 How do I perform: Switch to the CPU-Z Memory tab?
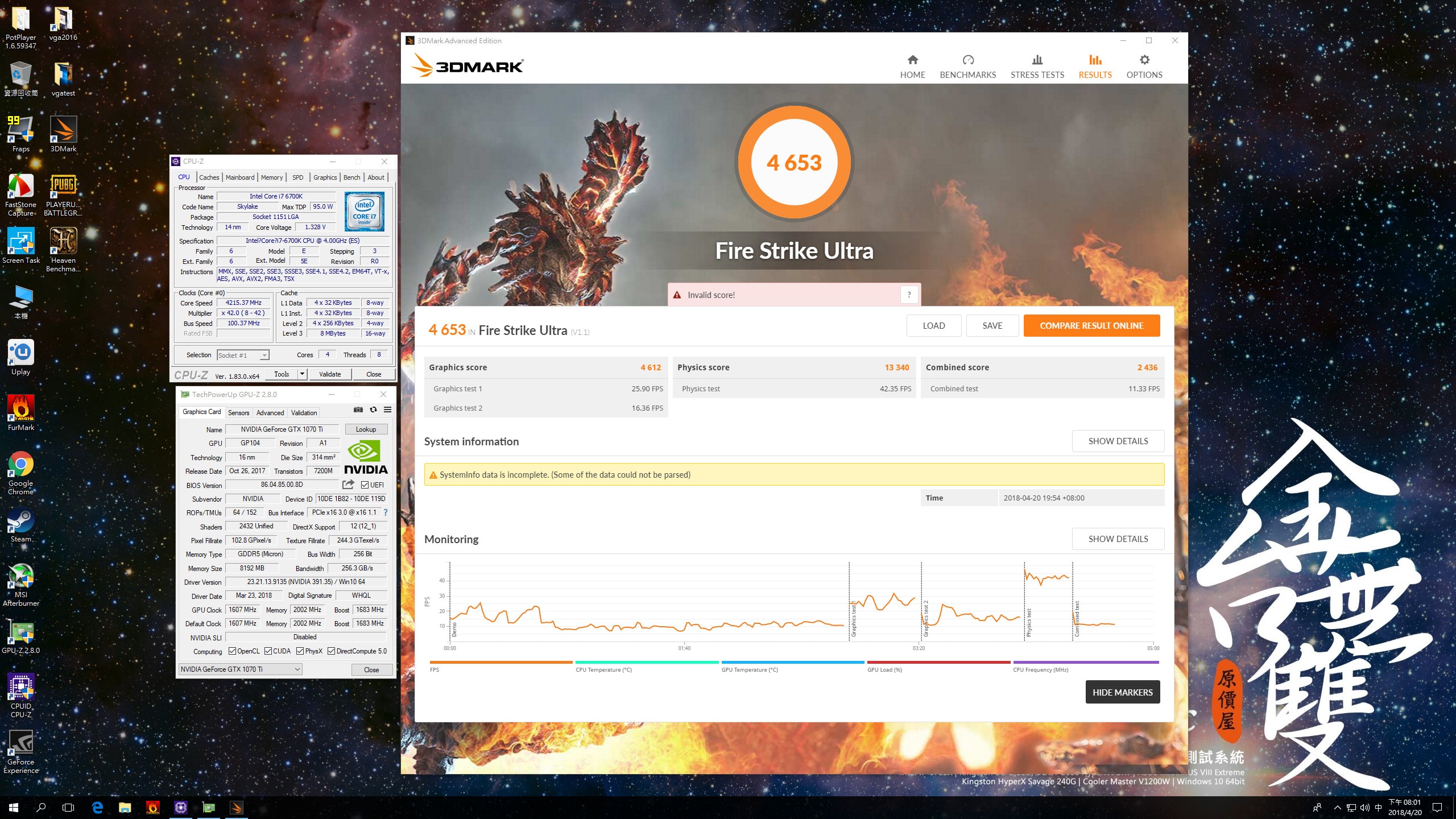pos(272,177)
